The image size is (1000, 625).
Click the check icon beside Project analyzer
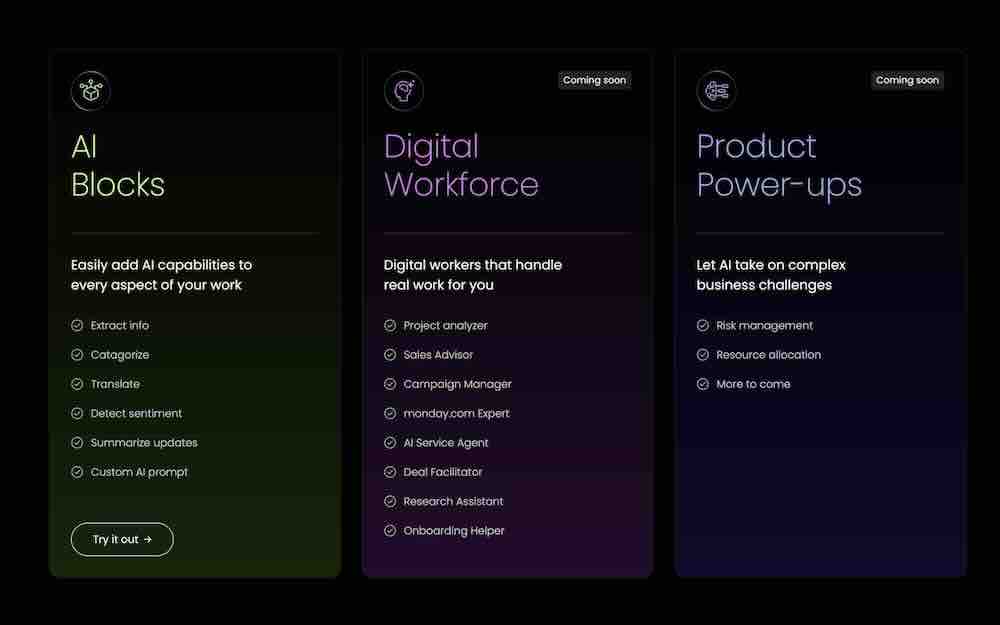pyautogui.click(x=390, y=325)
